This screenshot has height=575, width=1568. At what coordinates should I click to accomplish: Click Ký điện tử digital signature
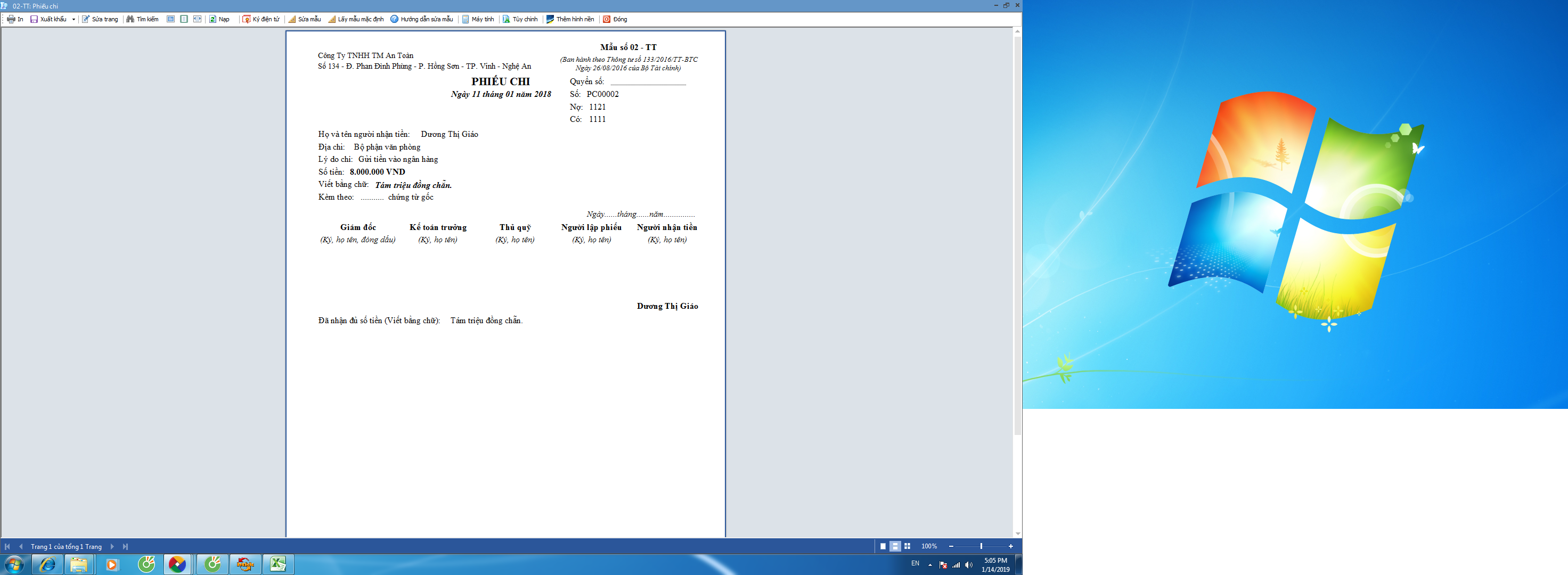[261, 20]
